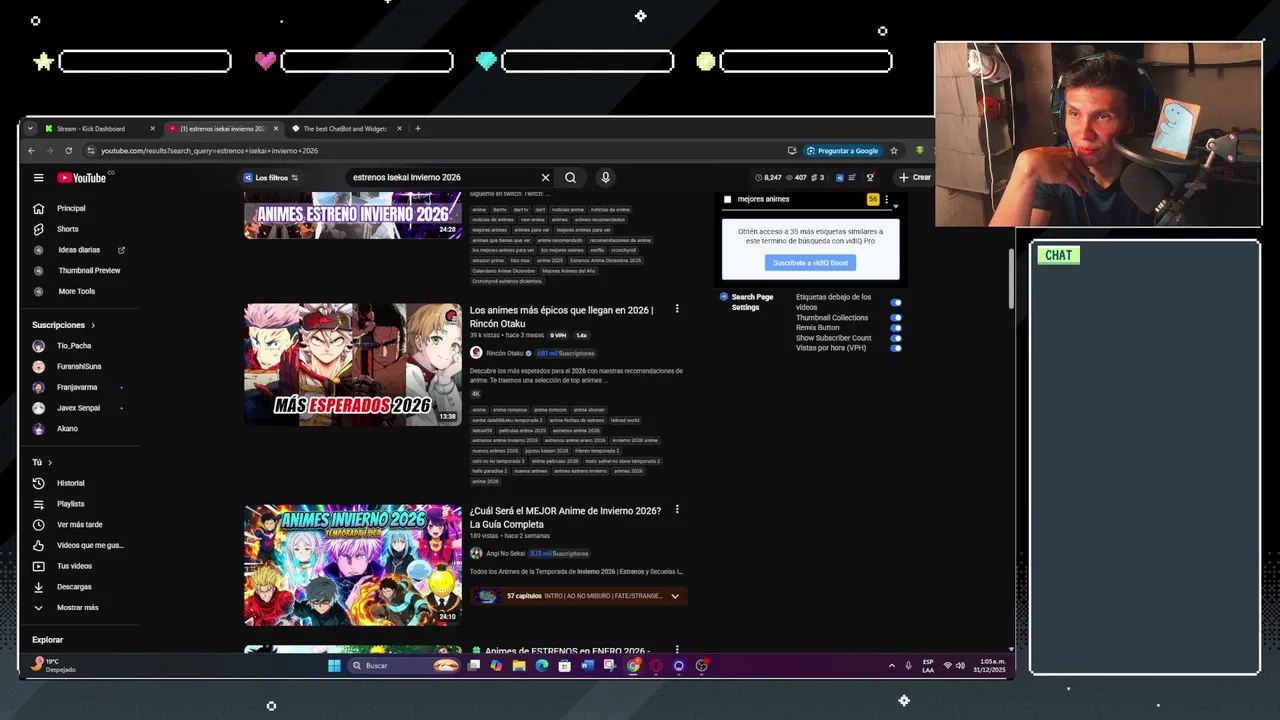The width and height of the screenshot is (1280, 720).
Task: Expand the 57 capítulos chapter dropdown
Action: click(x=675, y=596)
